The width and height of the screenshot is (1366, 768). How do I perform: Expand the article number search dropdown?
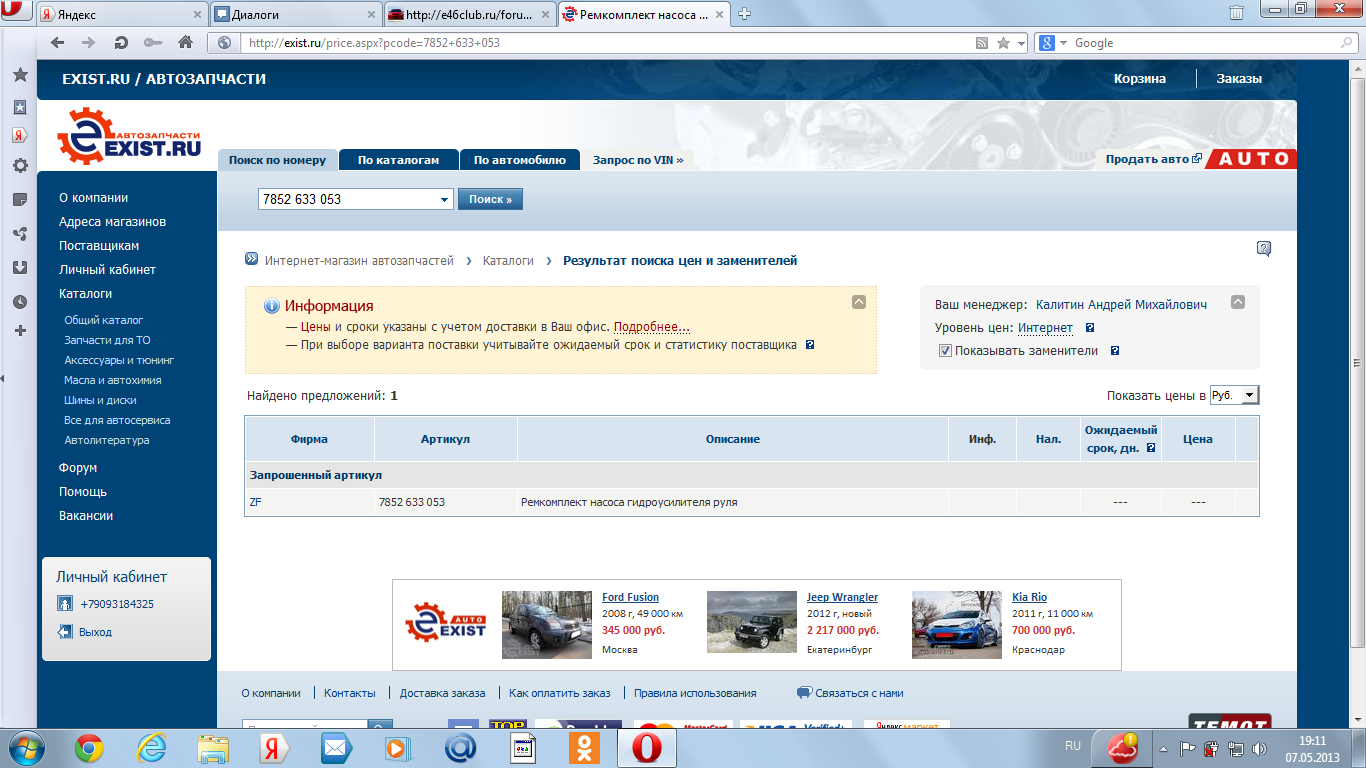(445, 200)
